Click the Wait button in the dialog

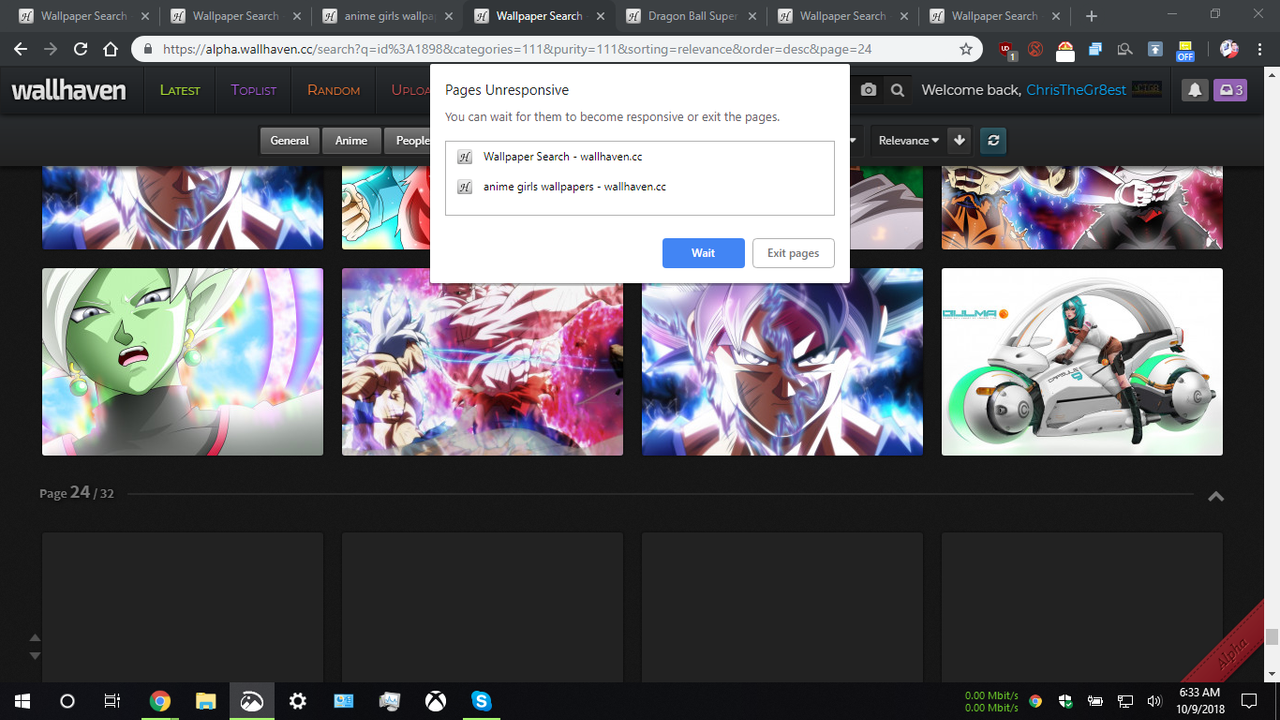[703, 253]
